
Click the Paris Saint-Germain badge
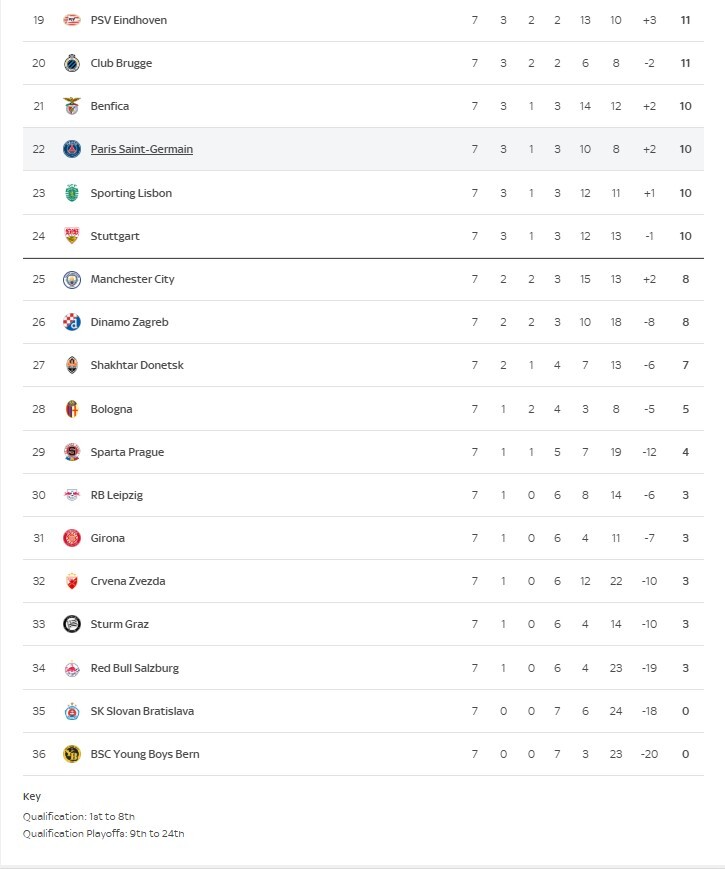tap(72, 149)
